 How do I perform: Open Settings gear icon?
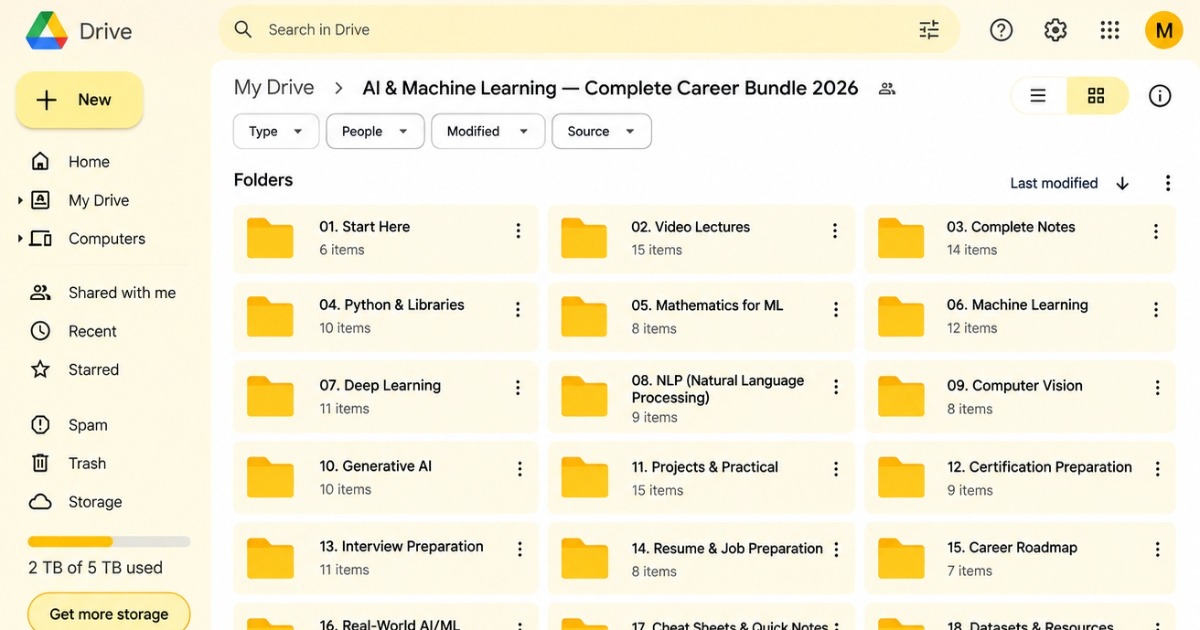pyautogui.click(x=1055, y=30)
